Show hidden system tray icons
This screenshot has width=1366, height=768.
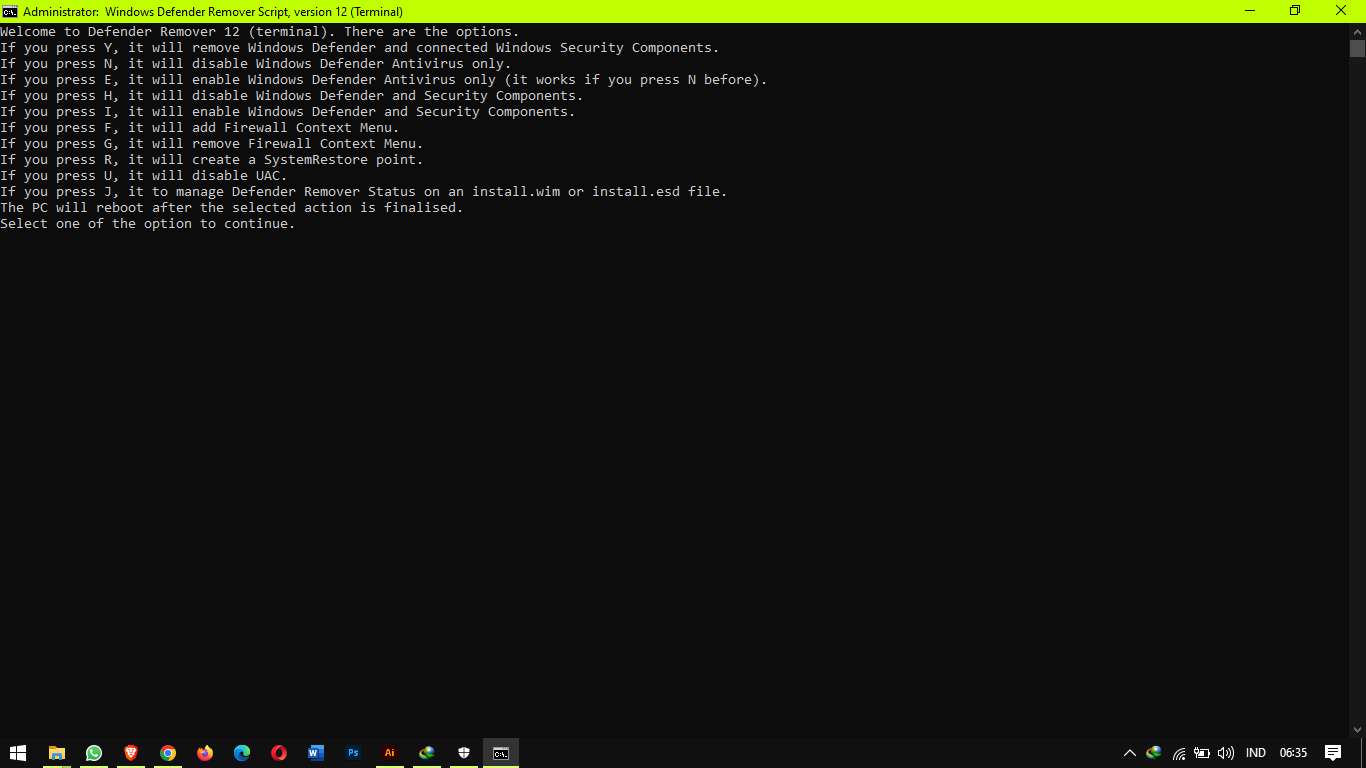(1130, 753)
